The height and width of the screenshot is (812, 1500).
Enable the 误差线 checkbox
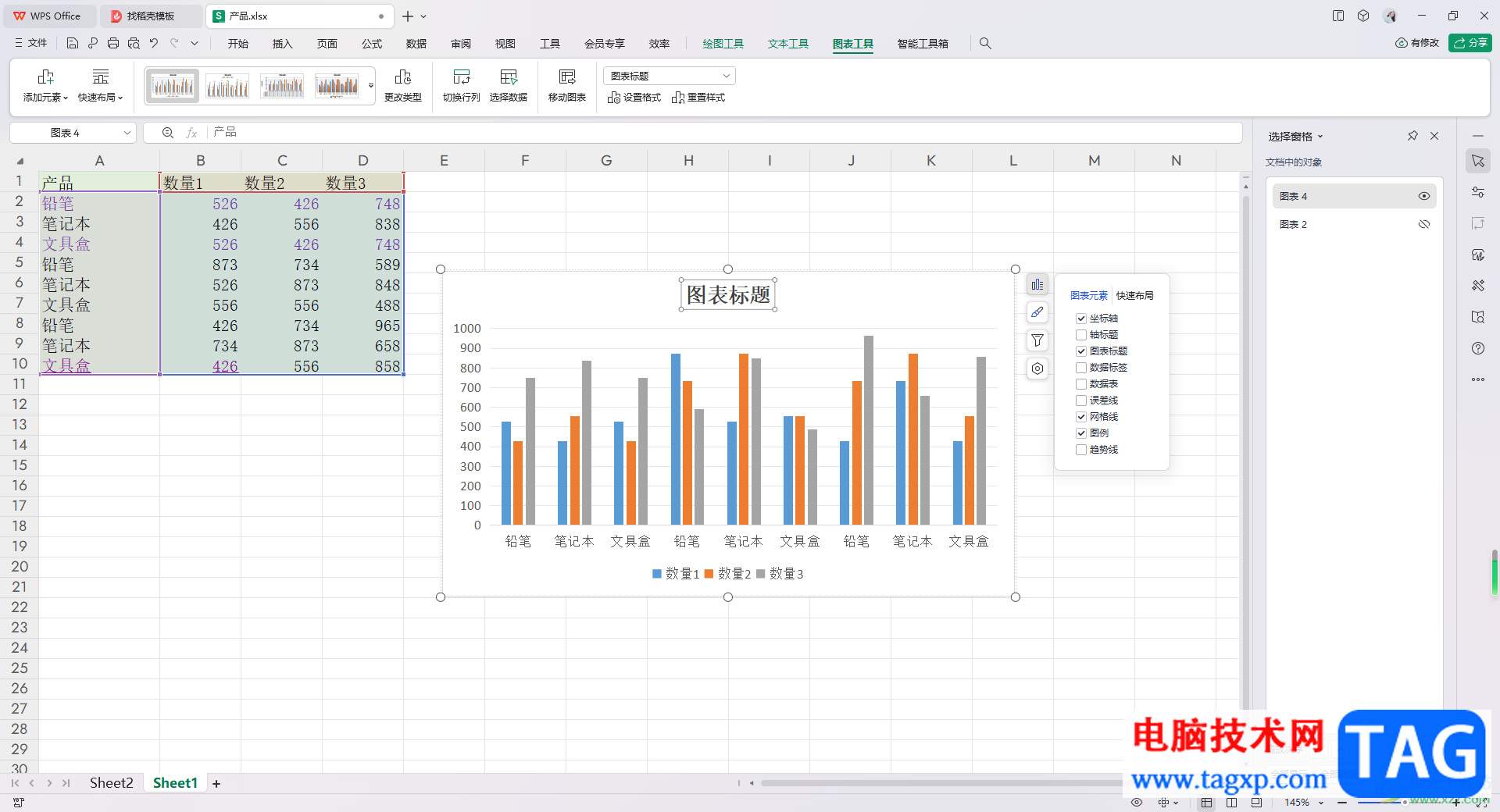point(1081,401)
